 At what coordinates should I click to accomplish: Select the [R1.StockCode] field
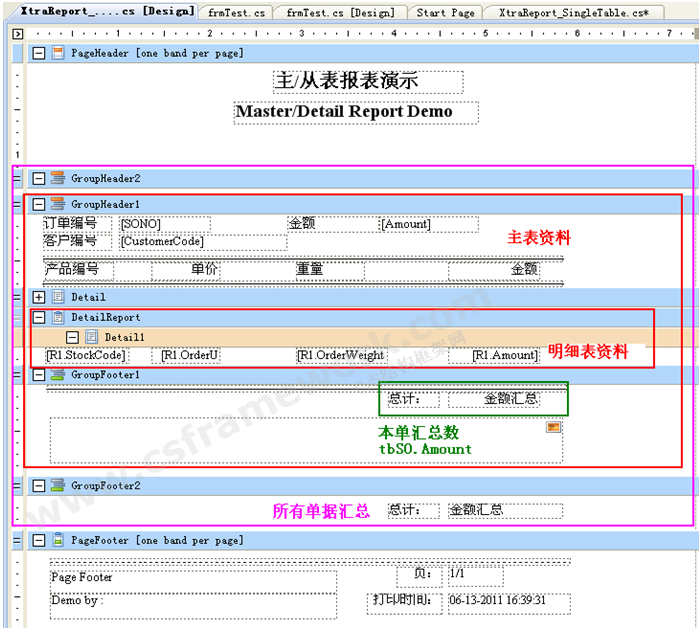85,355
